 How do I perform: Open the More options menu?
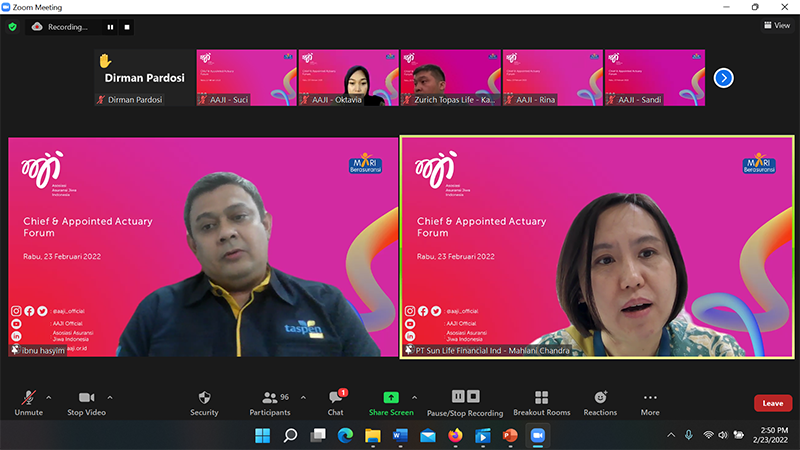[650, 403]
